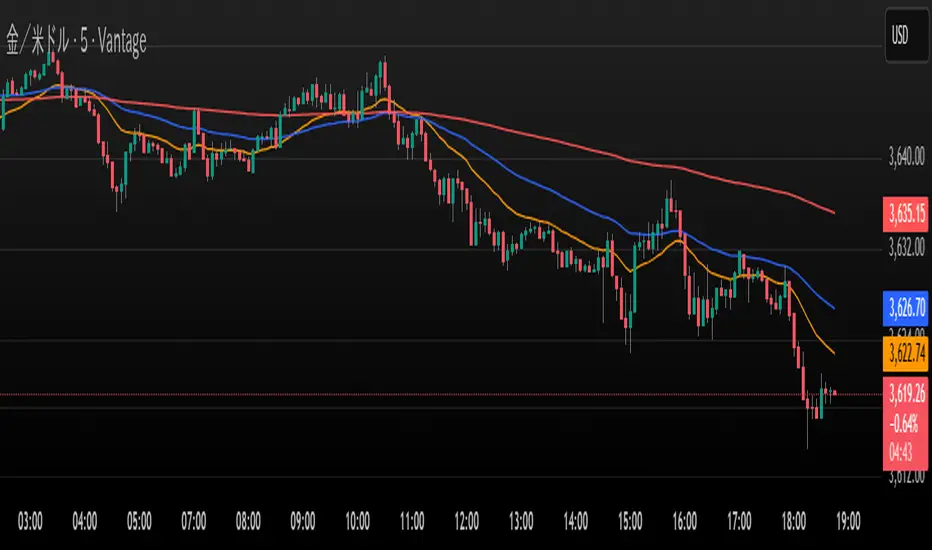Viewport: 932px width, 550px height.
Task: Click the 12:00 time axis label
Action: coord(467,521)
